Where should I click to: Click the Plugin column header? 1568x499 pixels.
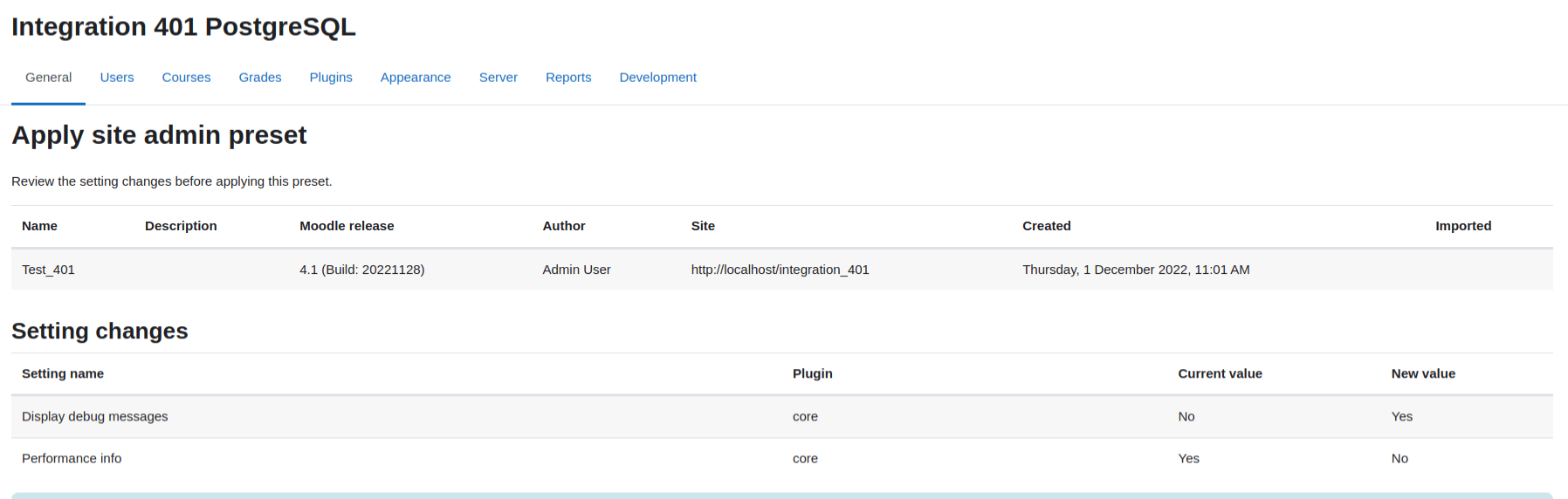[x=812, y=373]
